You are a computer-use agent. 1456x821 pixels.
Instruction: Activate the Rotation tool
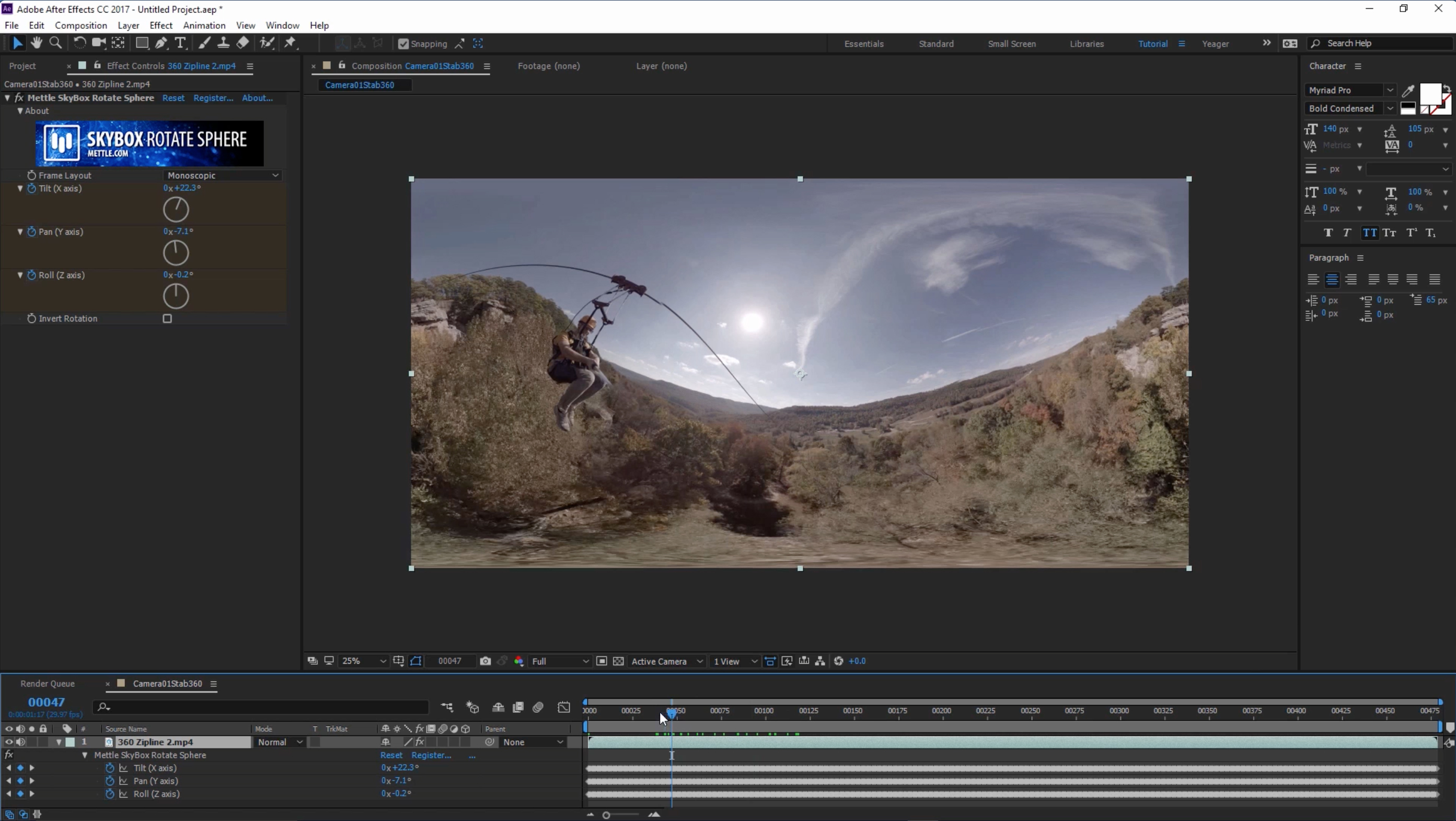click(79, 43)
